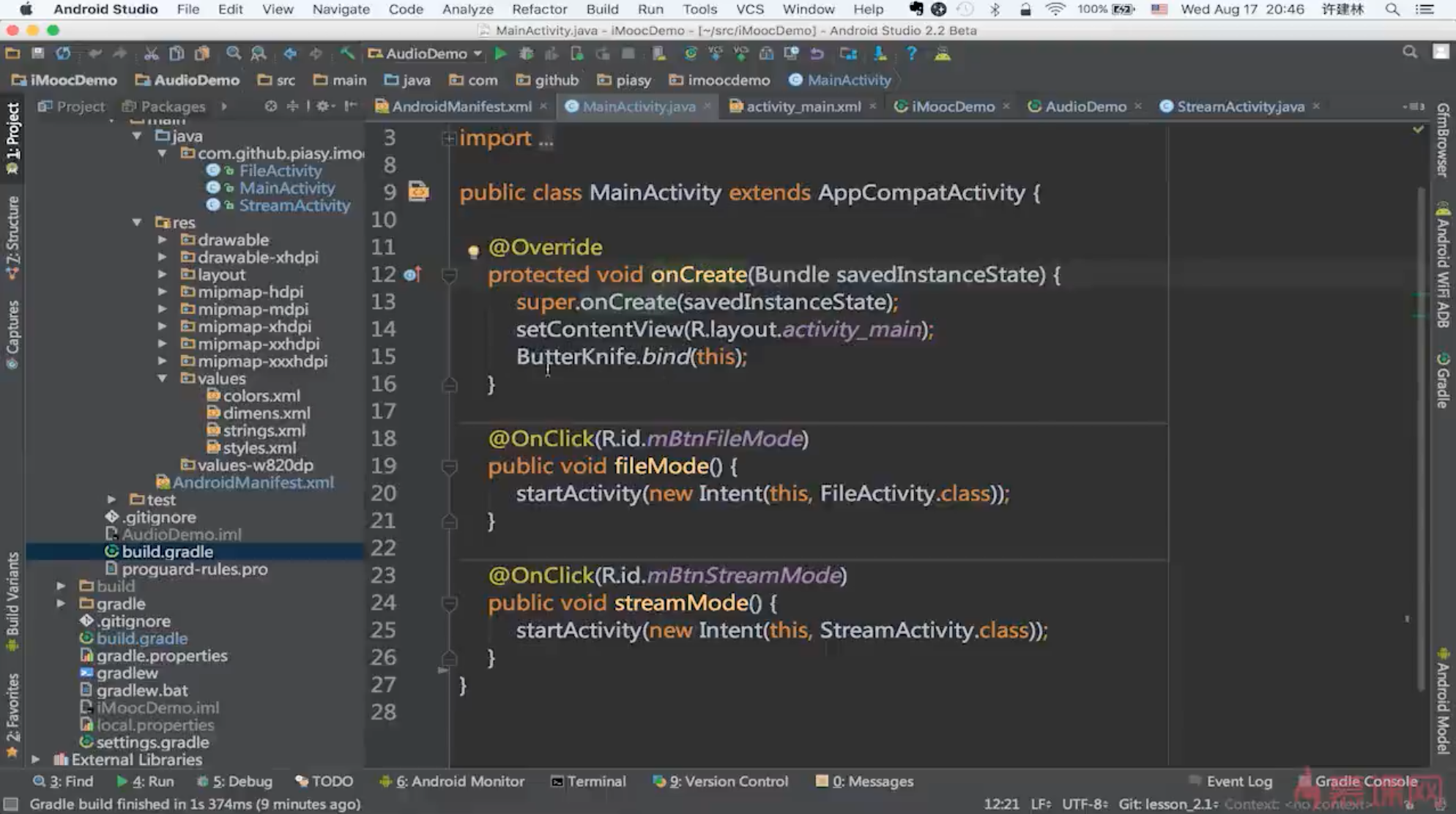The image size is (1456, 814).
Task: Expand the test folder
Action: pyautogui.click(x=111, y=499)
